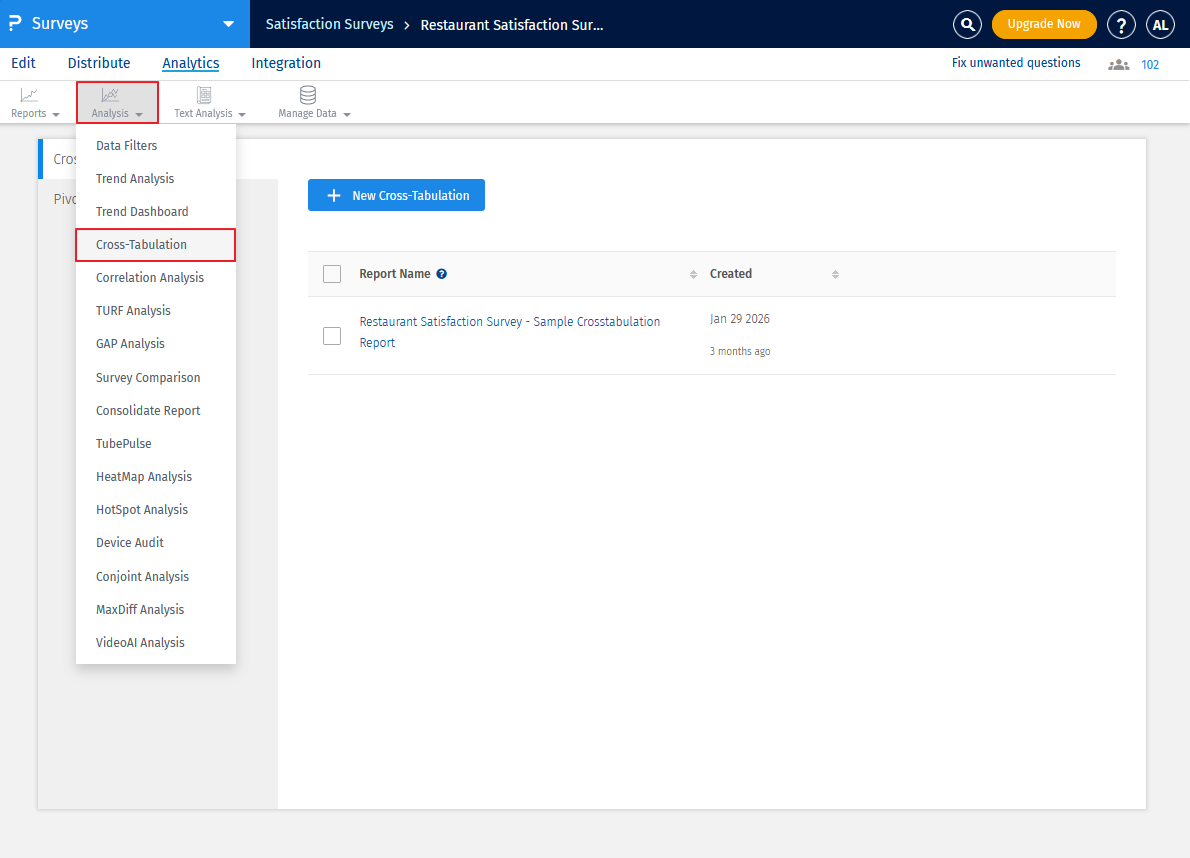The width and height of the screenshot is (1190, 858).
Task: Click the Created column header
Action: click(731, 274)
